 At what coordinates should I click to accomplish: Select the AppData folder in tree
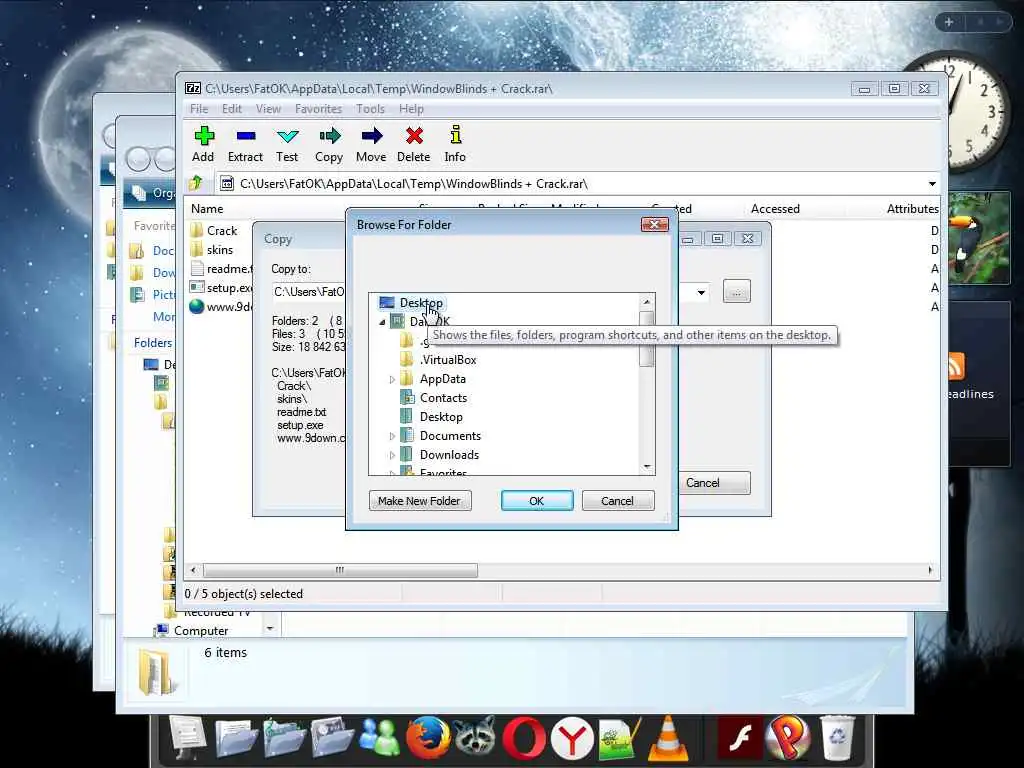[442, 379]
